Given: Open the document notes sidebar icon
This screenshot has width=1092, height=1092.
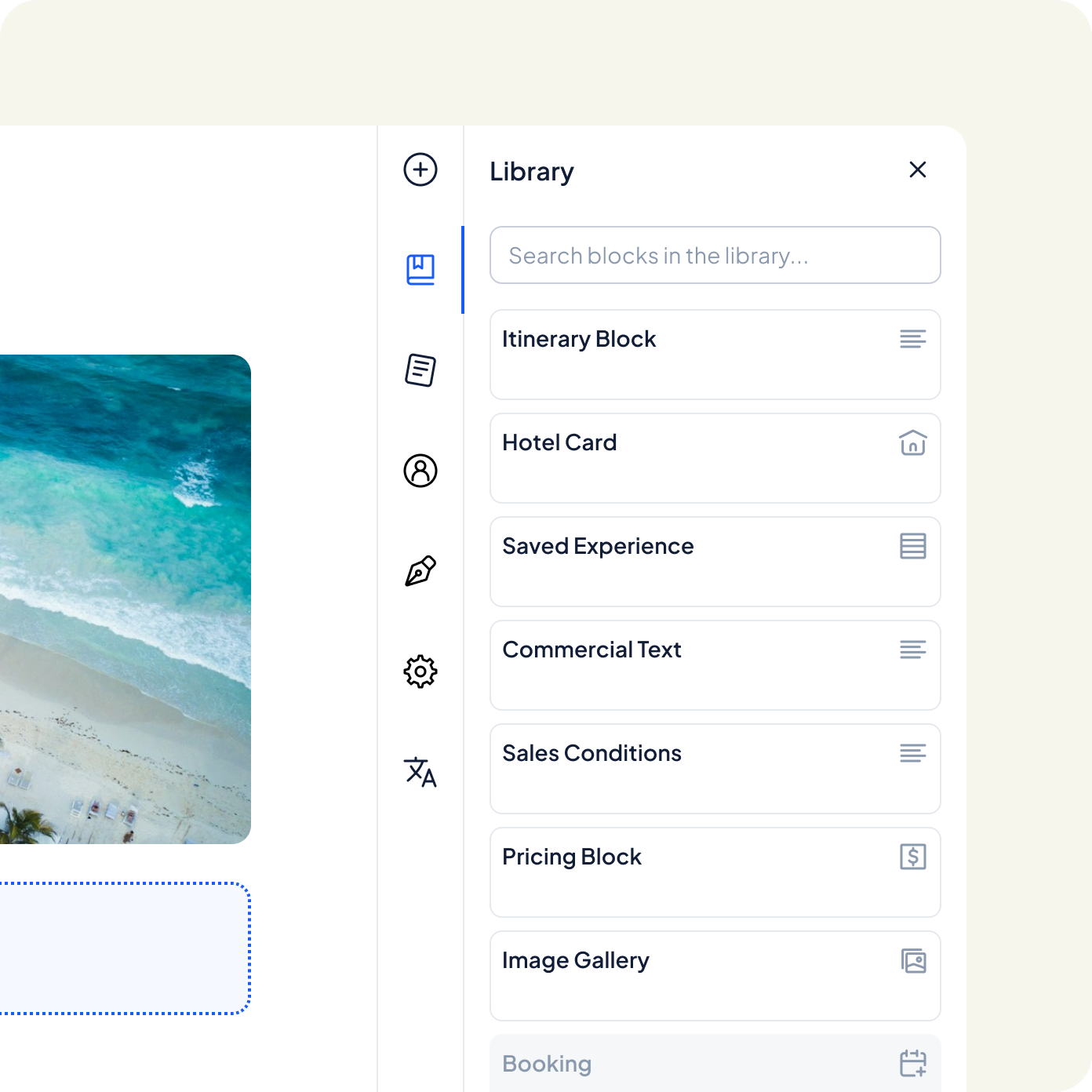Looking at the screenshot, I should (x=420, y=370).
